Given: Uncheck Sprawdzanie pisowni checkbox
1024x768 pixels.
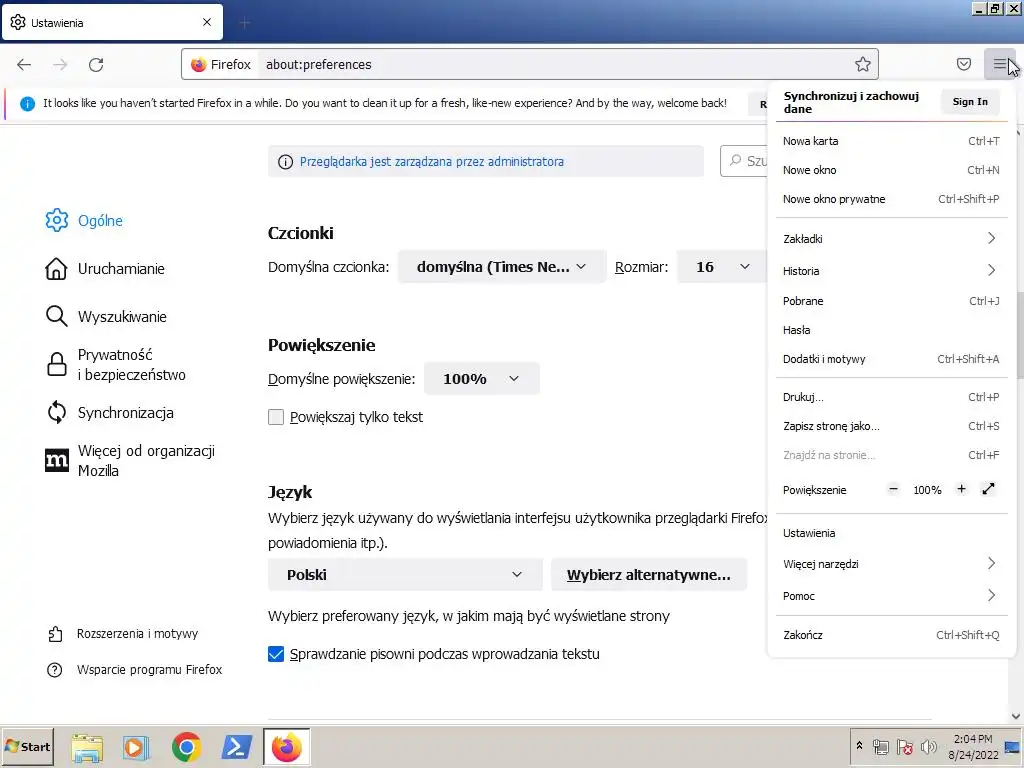Looking at the screenshot, I should (276, 654).
